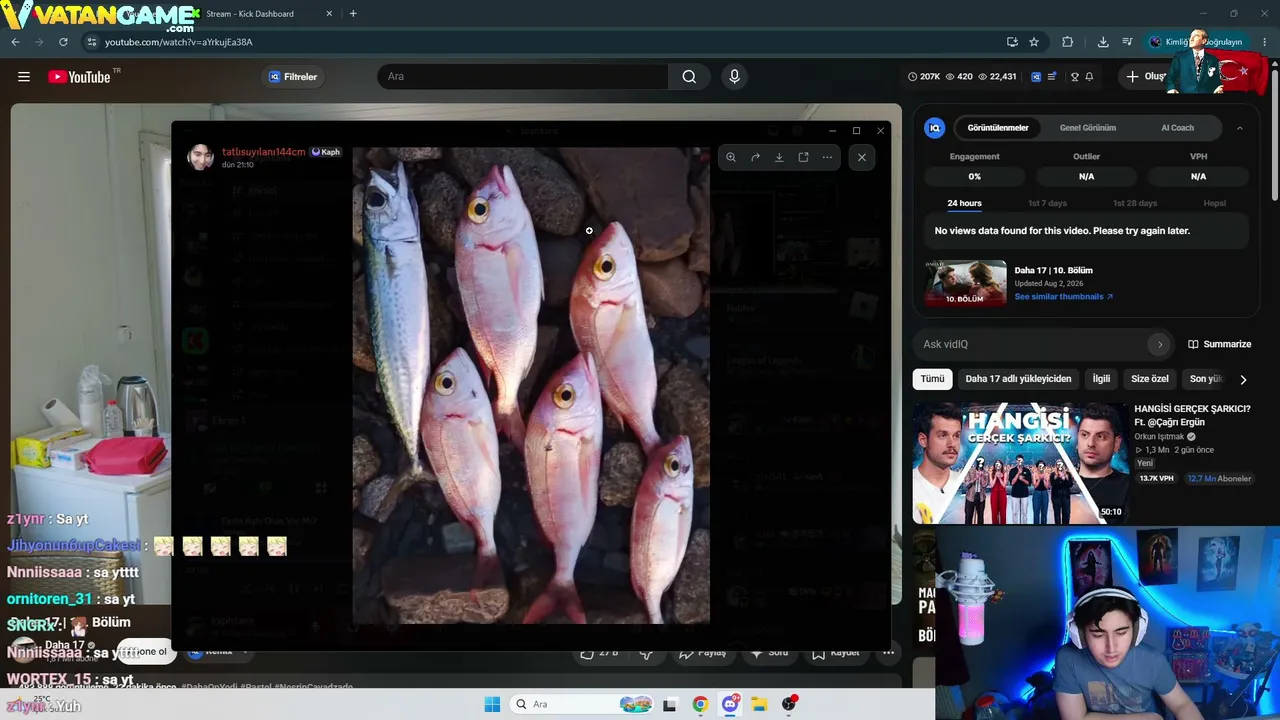
Task: Open Discord from the taskbar
Action: click(731, 704)
